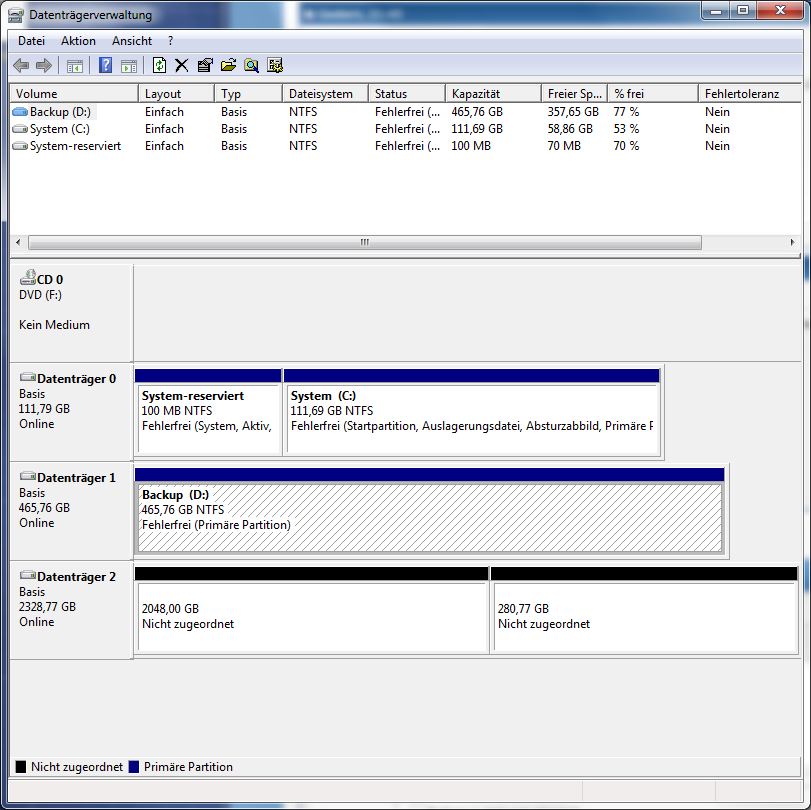This screenshot has height=810, width=811.
Task: Click the 2328,77 GB disk size text
Action: pos(47,606)
